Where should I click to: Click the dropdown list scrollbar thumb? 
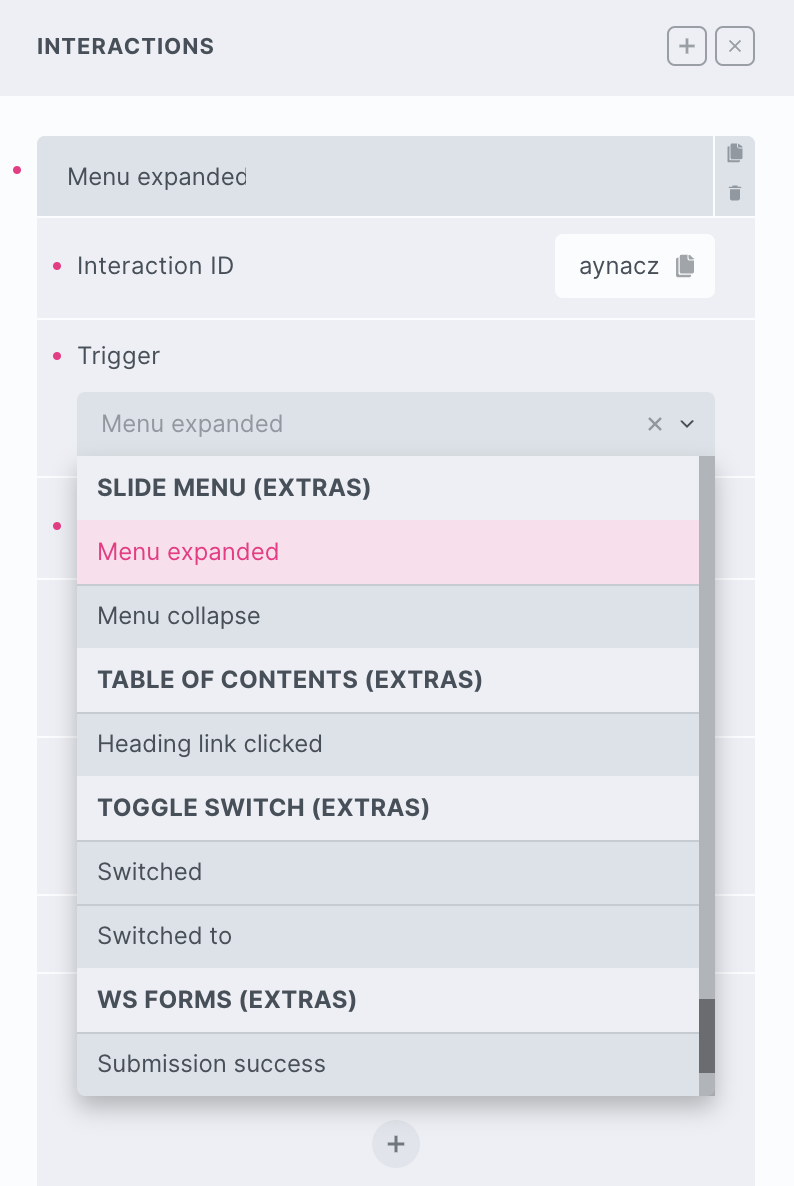pyautogui.click(x=707, y=1036)
